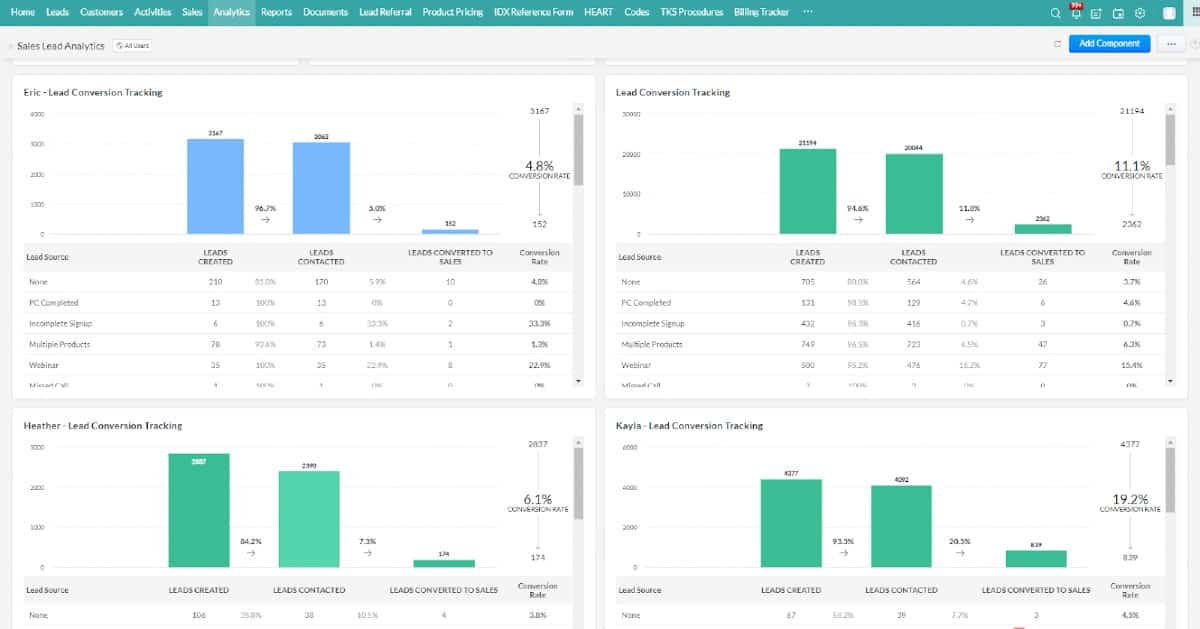
Task: Click Eric's blue bar labeled 3167
Action: [215, 186]
